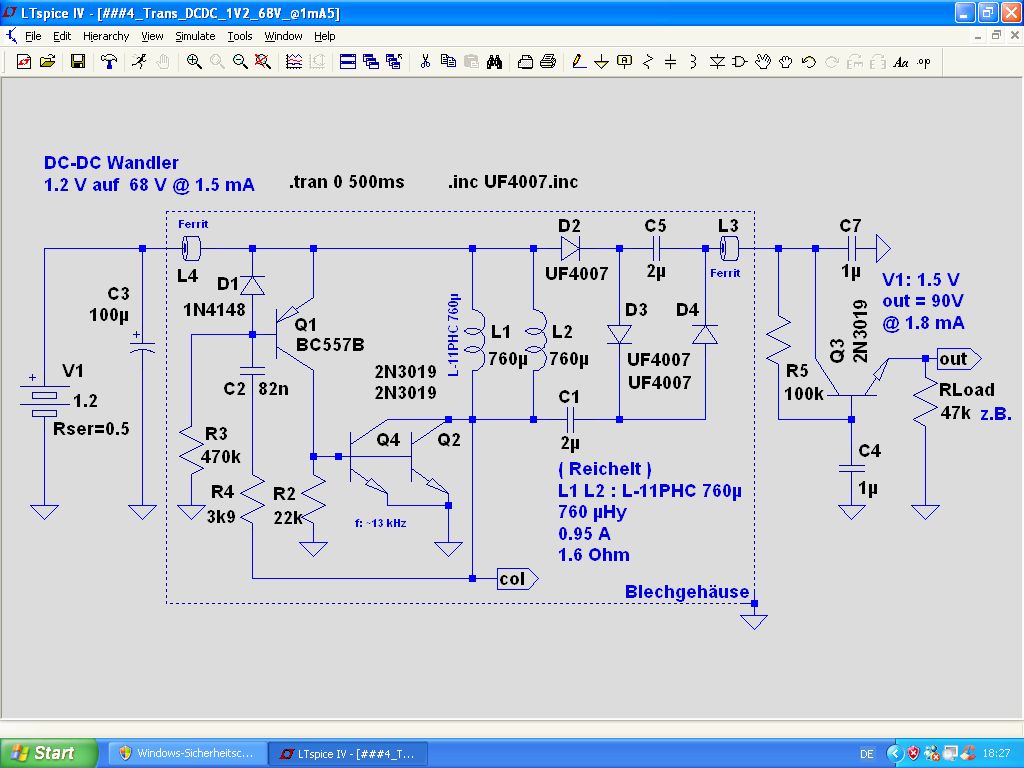Place a ground symbol using toolbar
The height and width of the screenshot is (768, 1024).
(602, 62)
